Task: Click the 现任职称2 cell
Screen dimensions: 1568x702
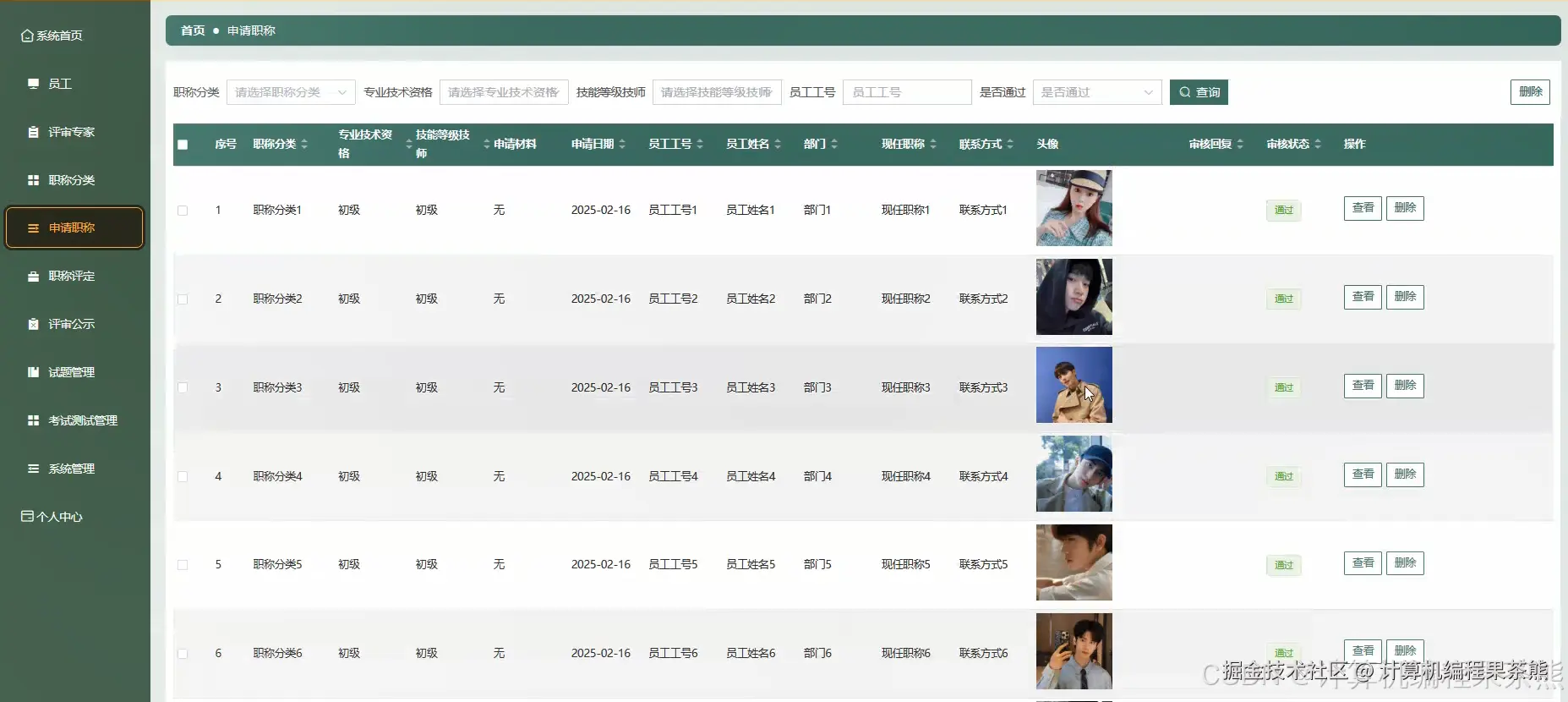Action: 905,299
